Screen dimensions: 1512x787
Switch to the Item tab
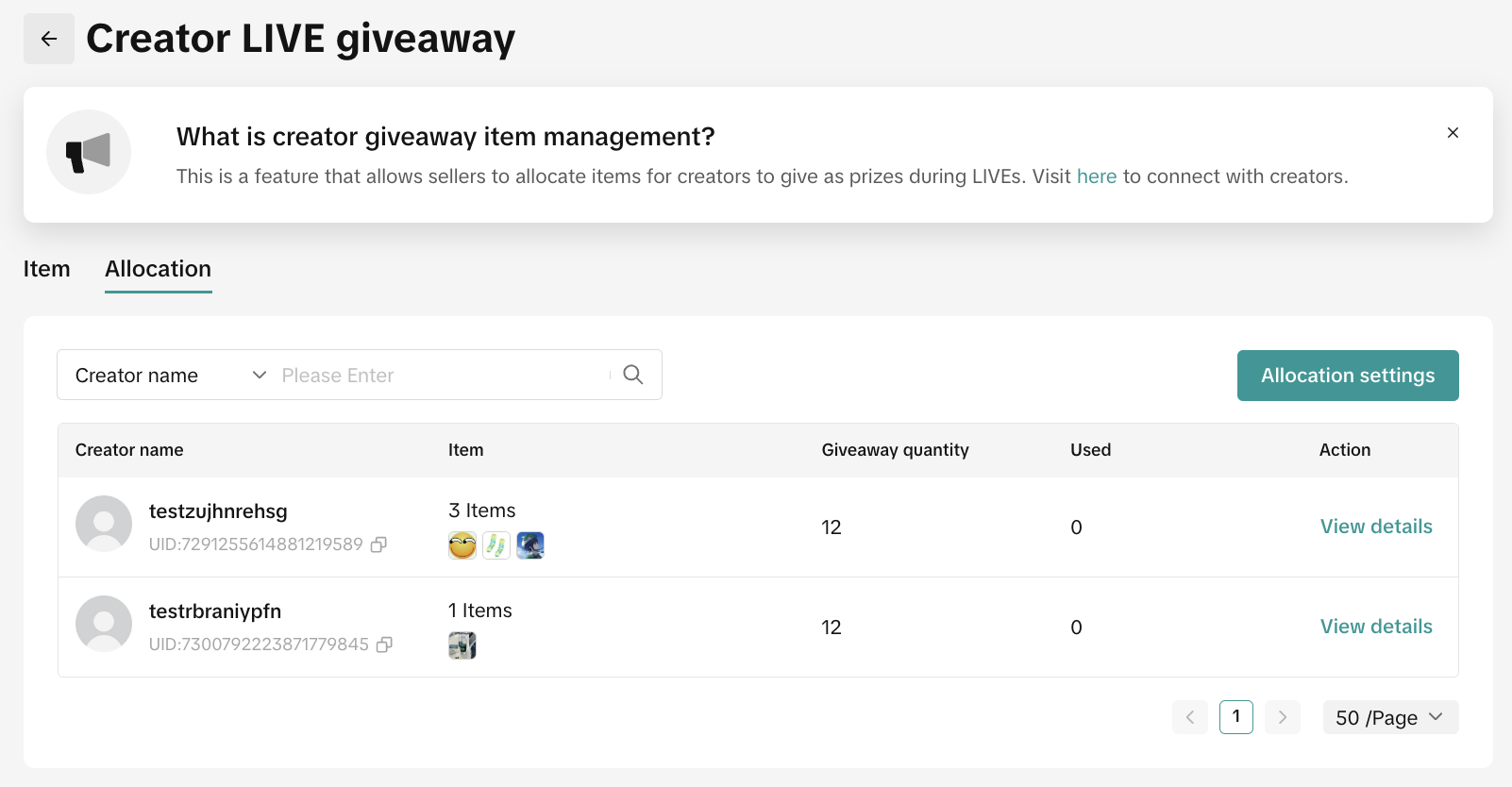point(47,269)
